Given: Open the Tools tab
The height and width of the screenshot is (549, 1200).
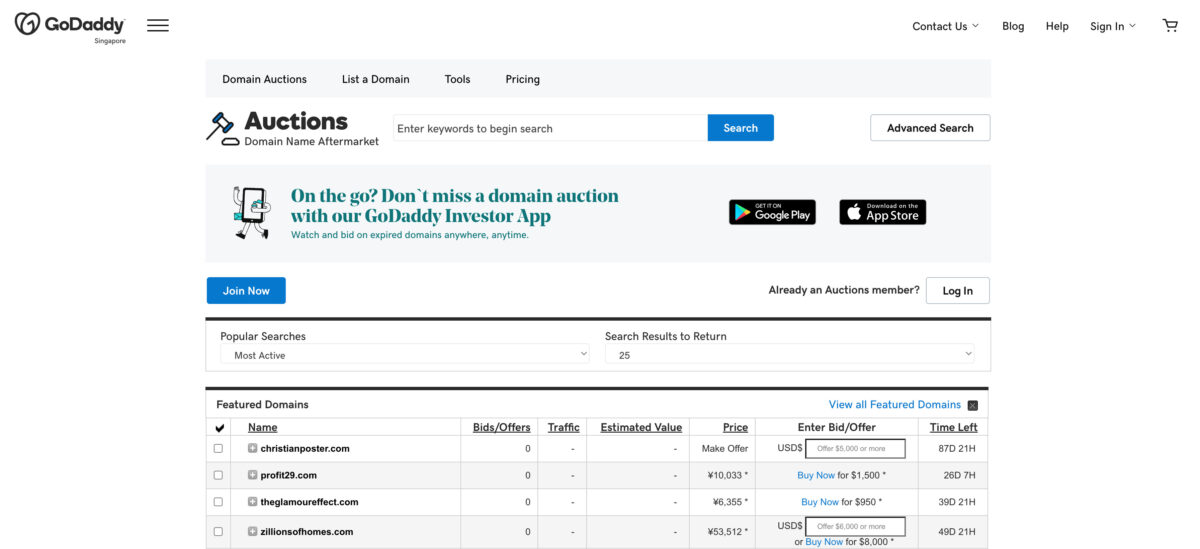Looking at the screenshot, I should point(457,79).
